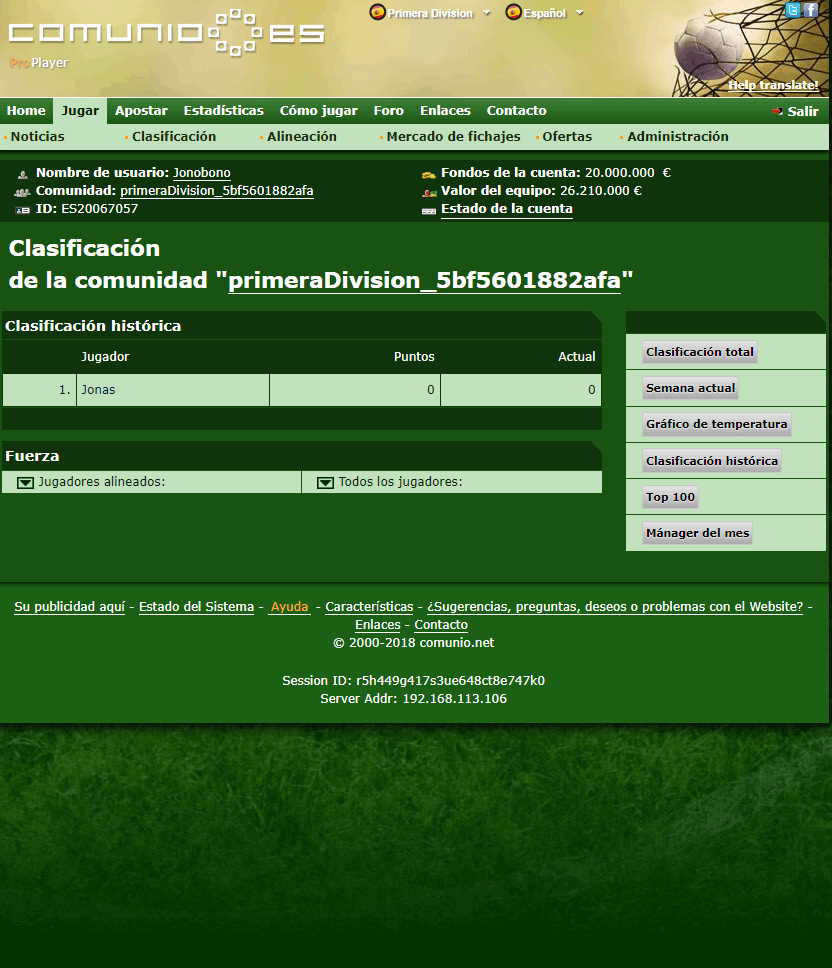Viewport: 832px width, 968px height.
Task: Expand the Todos los jugadores section
Action: tap(325, 483)
